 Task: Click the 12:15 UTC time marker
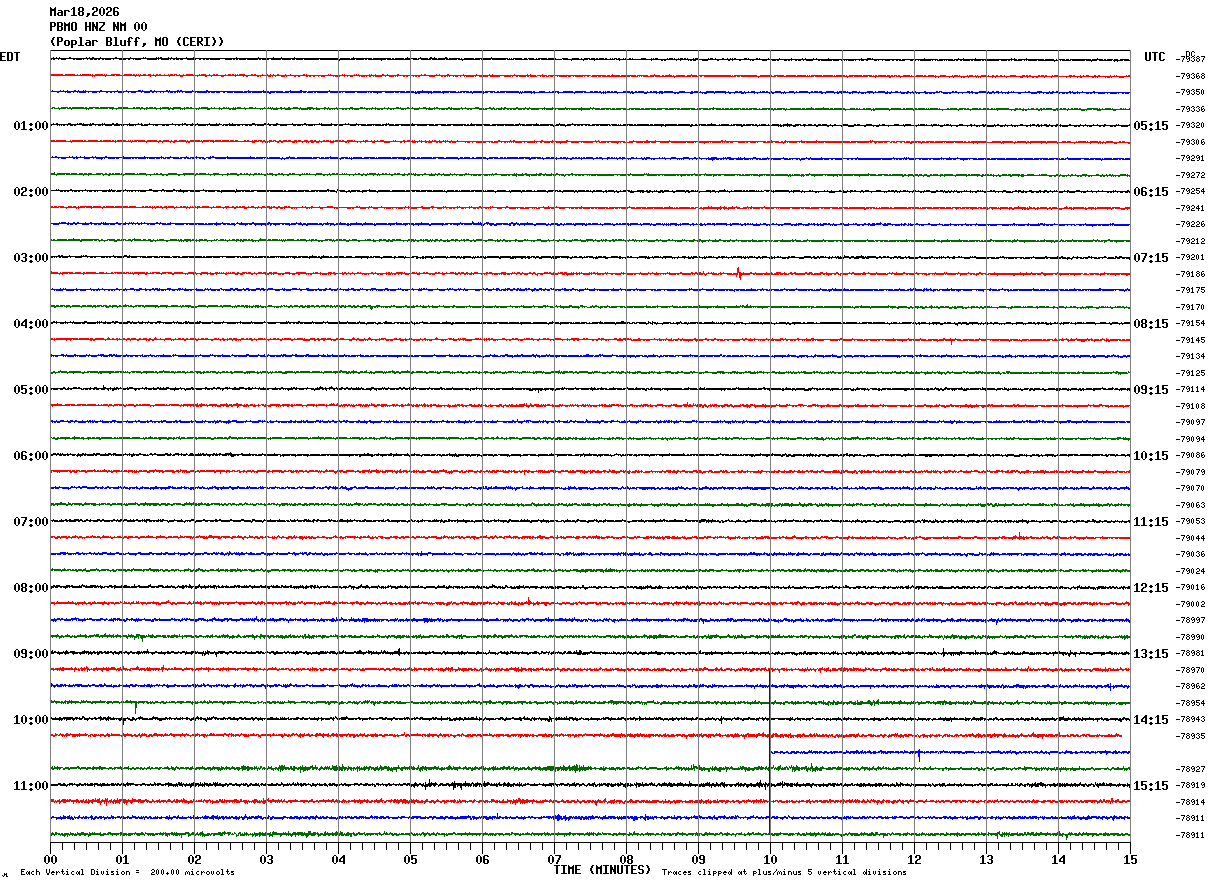tap(1150, 588)
